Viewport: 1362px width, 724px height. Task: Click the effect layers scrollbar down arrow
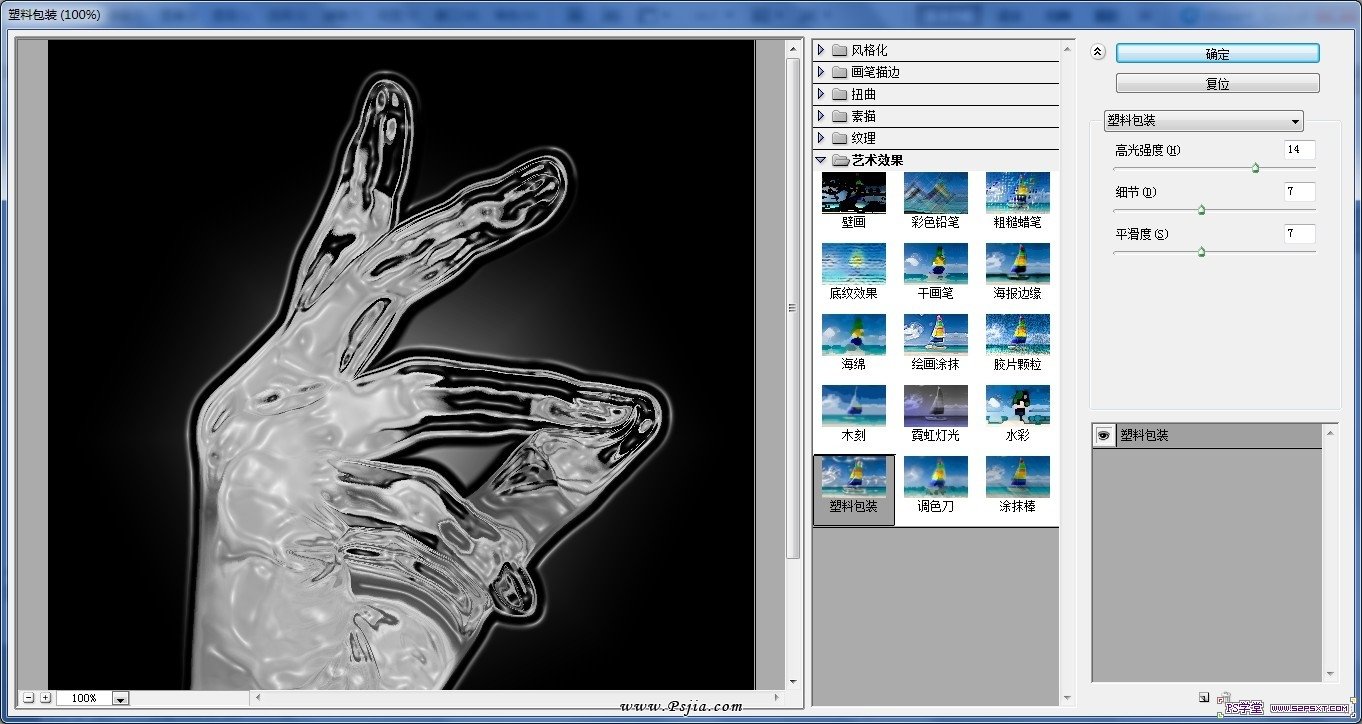(1330, 675)
